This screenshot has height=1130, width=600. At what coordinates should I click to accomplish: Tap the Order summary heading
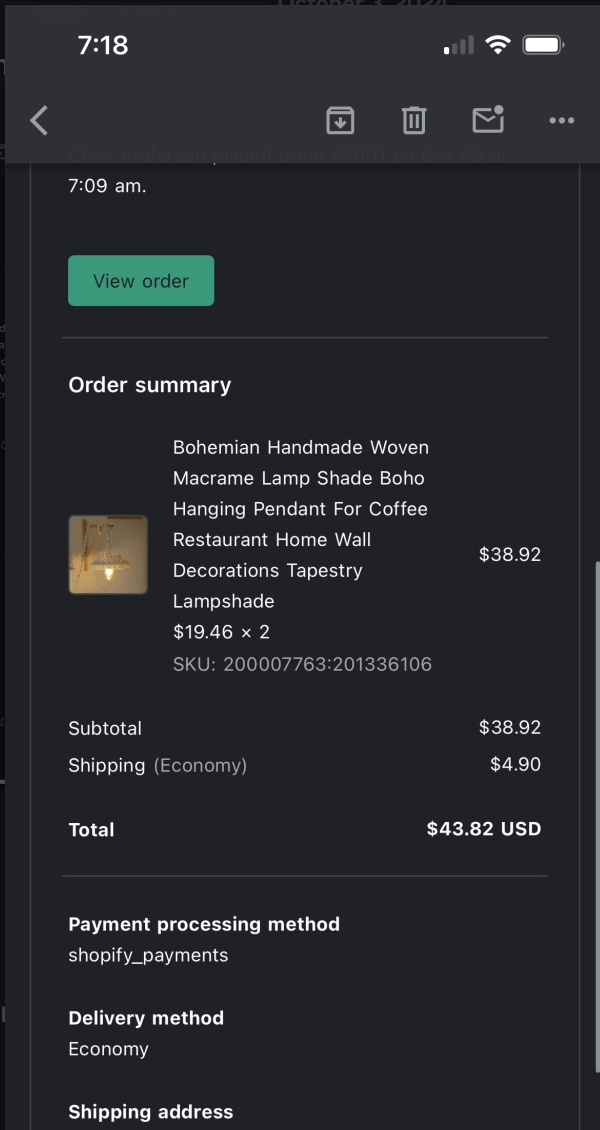pos(150,385)
